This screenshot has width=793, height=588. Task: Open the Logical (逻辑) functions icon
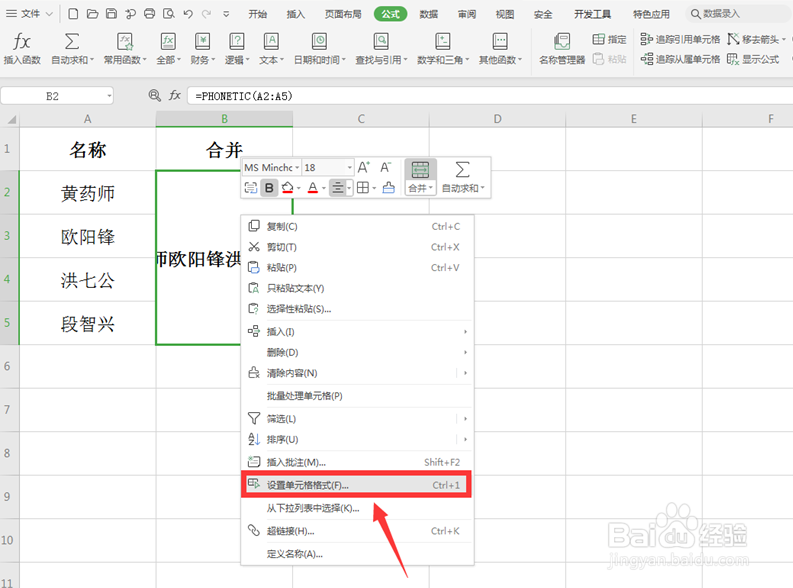[237, 41]
